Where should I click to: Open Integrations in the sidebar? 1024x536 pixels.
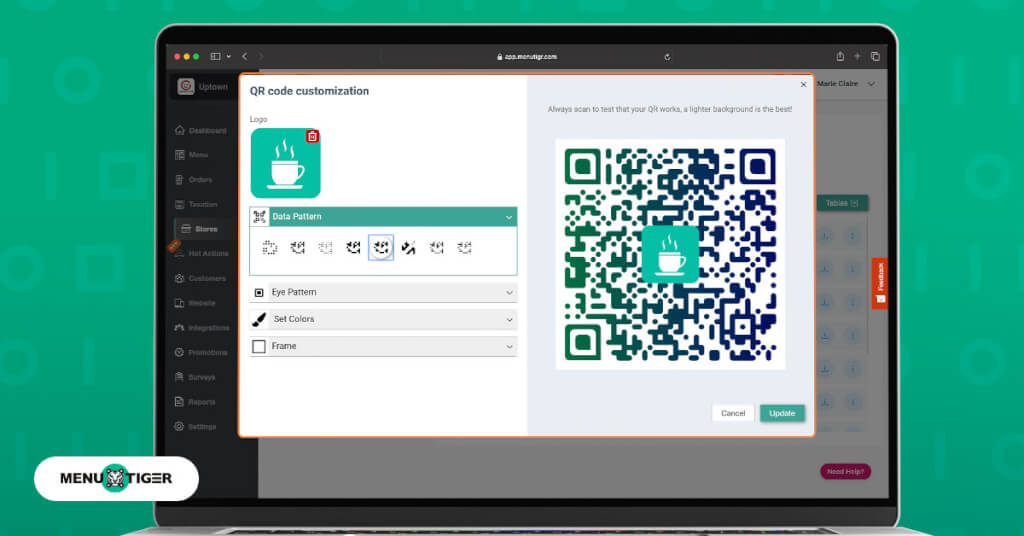[202, 328]
